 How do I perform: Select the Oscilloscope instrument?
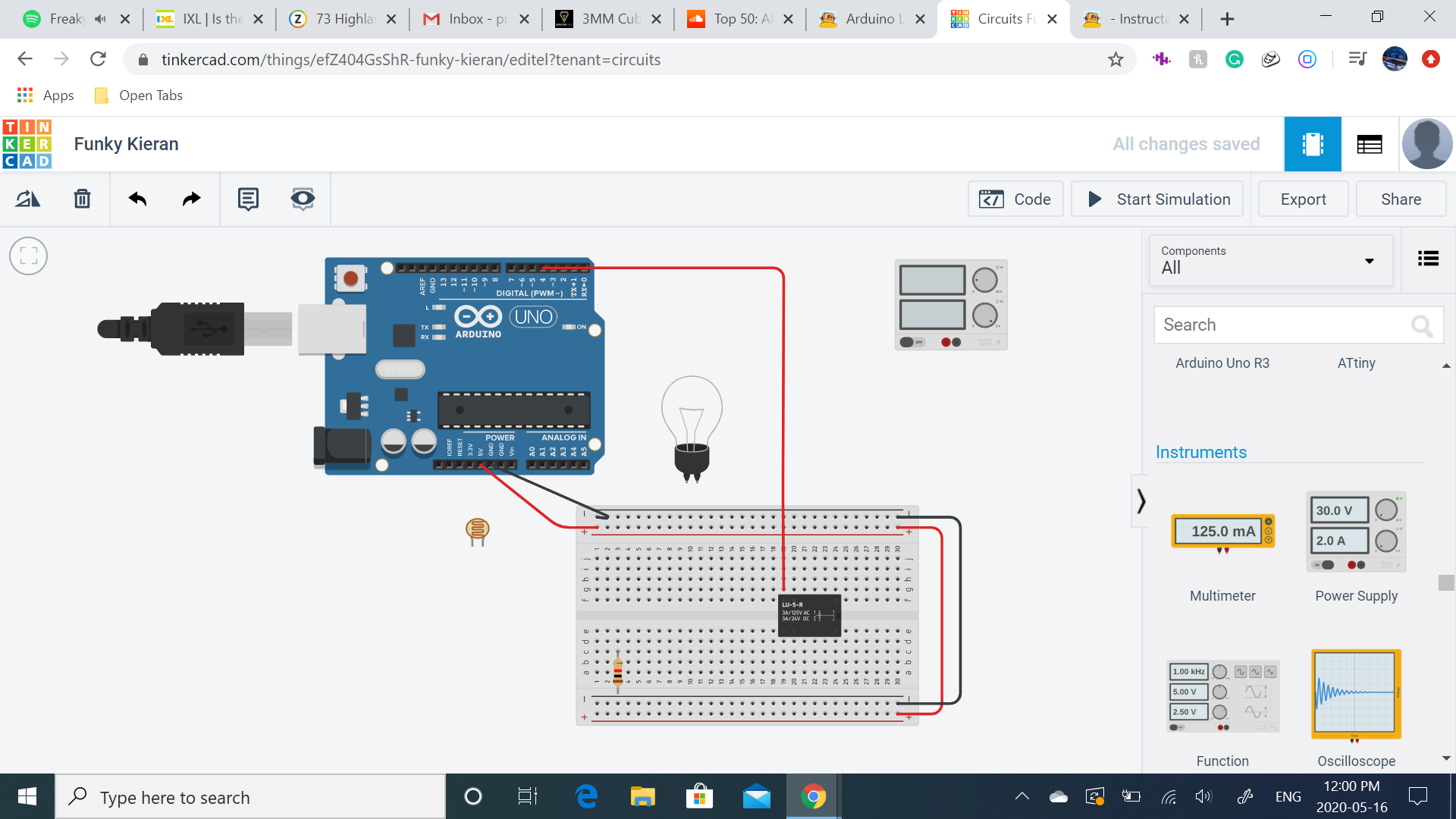[1356, 694]
